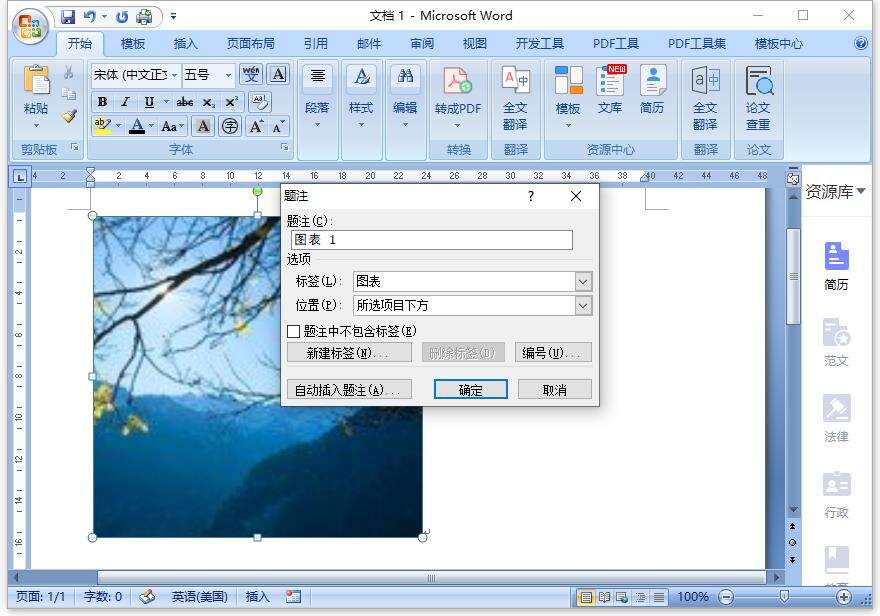Click the 新建标签 button
This screenshot has width=880, height=616.
point(349,353)
